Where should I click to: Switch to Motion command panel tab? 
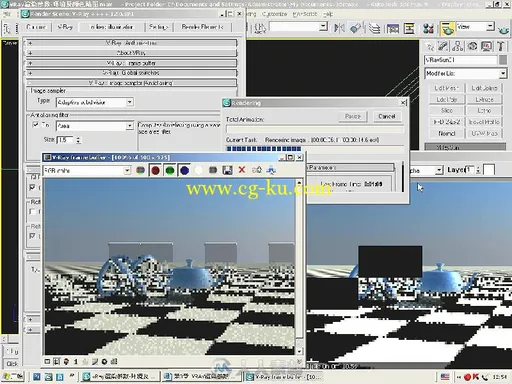(472, 46)
